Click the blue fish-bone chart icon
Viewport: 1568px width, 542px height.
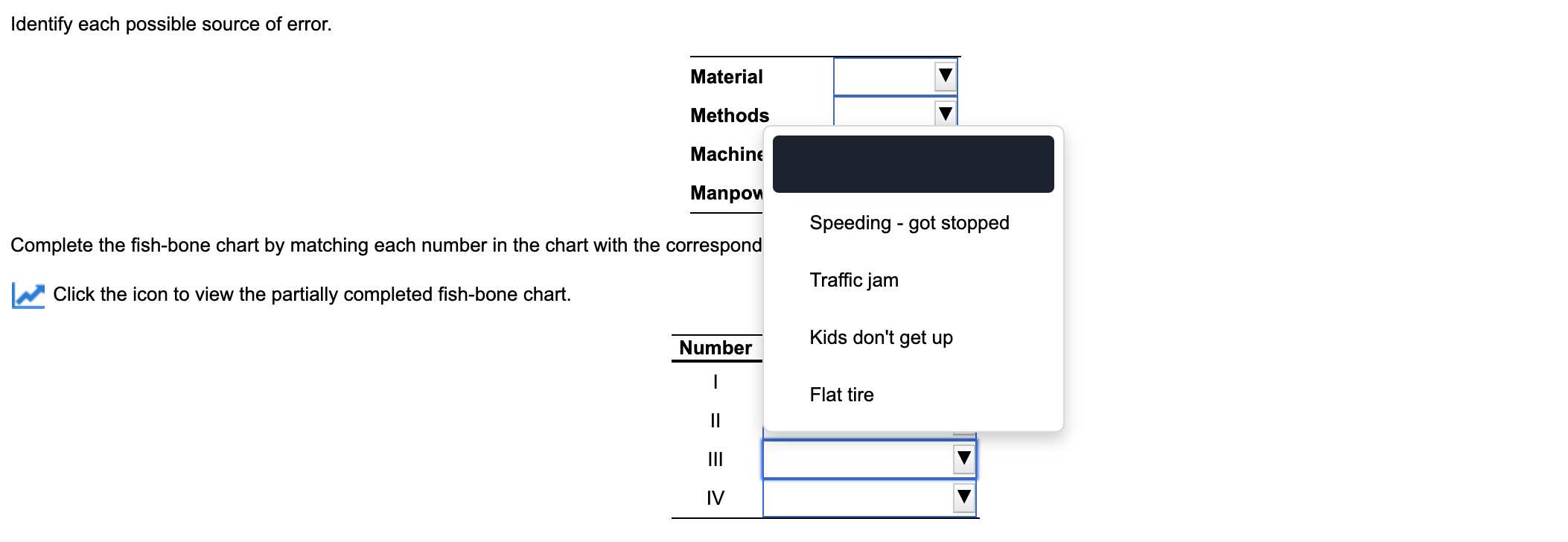point(27,295)
